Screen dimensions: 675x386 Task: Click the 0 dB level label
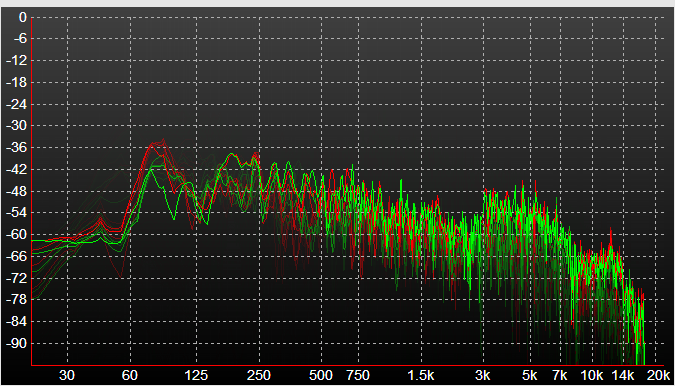click(23, 17)
